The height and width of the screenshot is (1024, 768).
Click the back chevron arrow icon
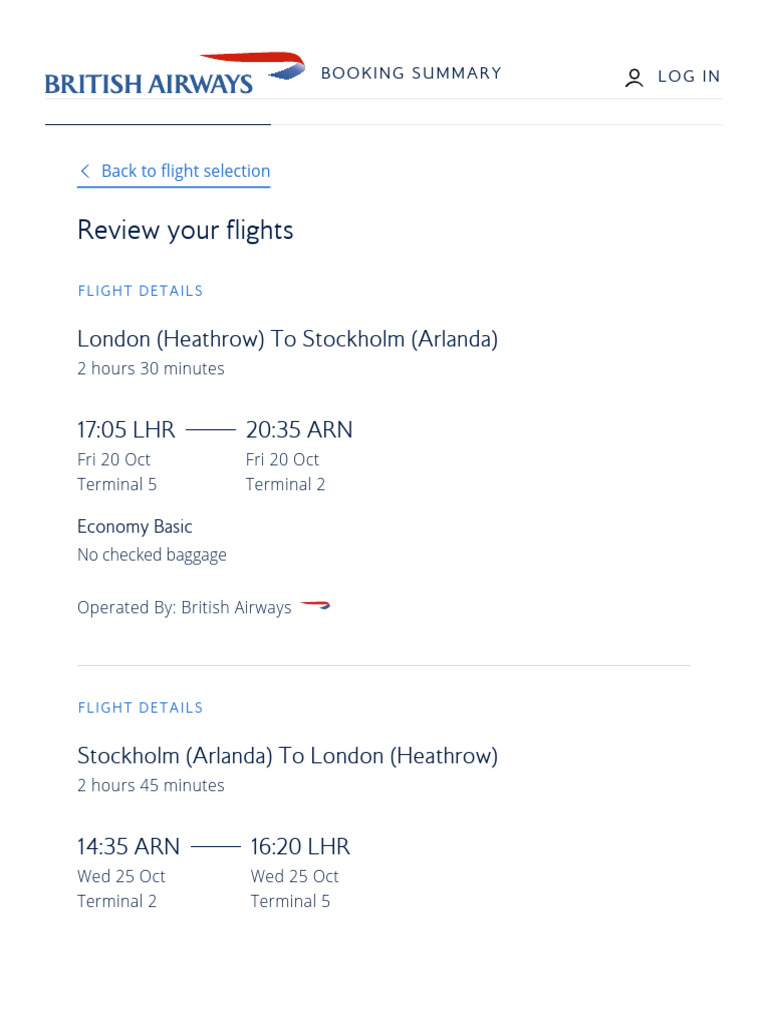(85, 171)
